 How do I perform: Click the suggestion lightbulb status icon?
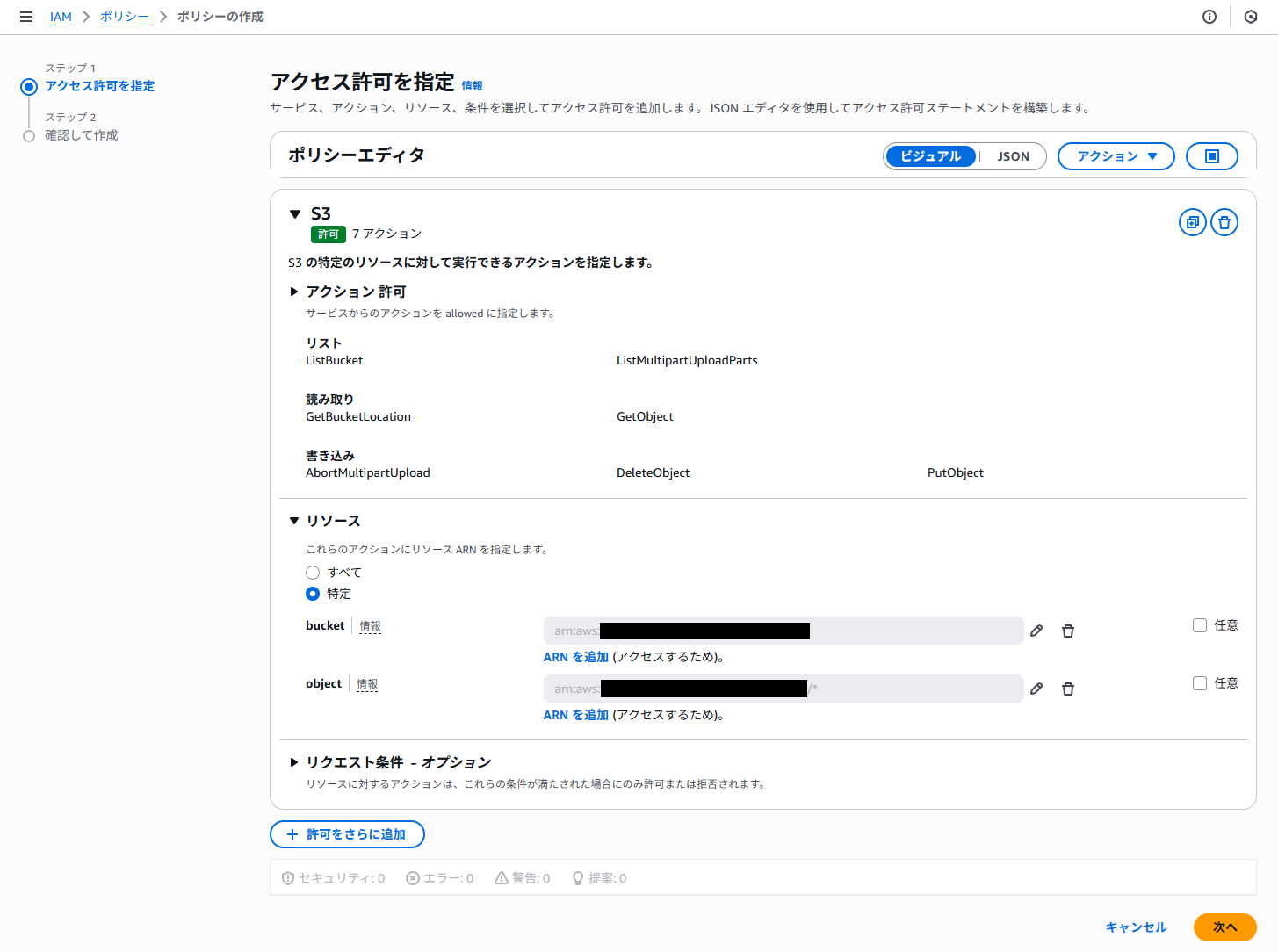[x=578, y=878]
